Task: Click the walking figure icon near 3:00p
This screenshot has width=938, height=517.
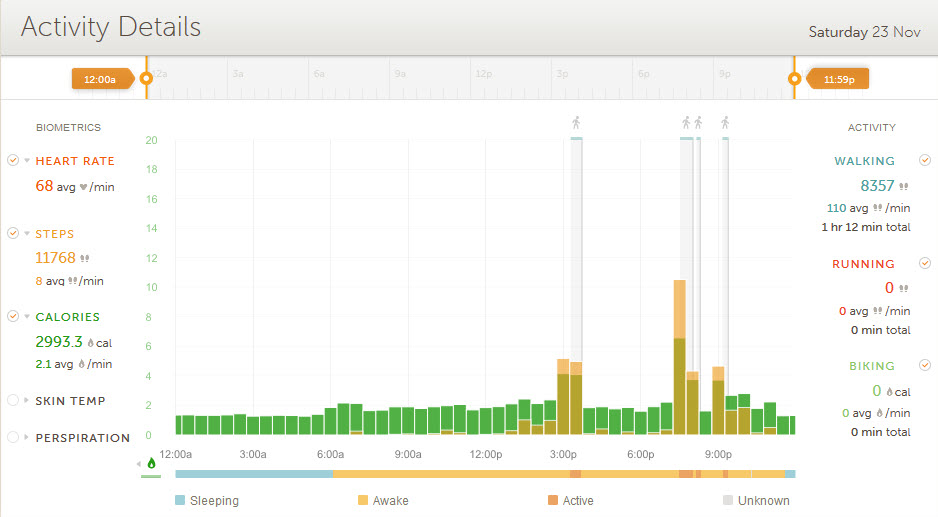Action: coord(576,123)
